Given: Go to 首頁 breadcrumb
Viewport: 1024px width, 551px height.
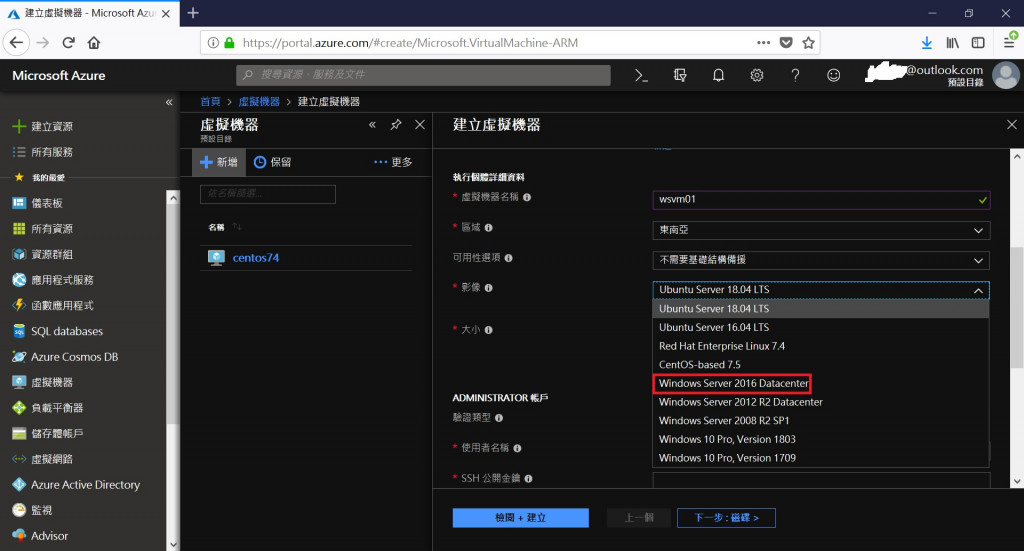Looking at the screenshot, I should pos(210,102).
